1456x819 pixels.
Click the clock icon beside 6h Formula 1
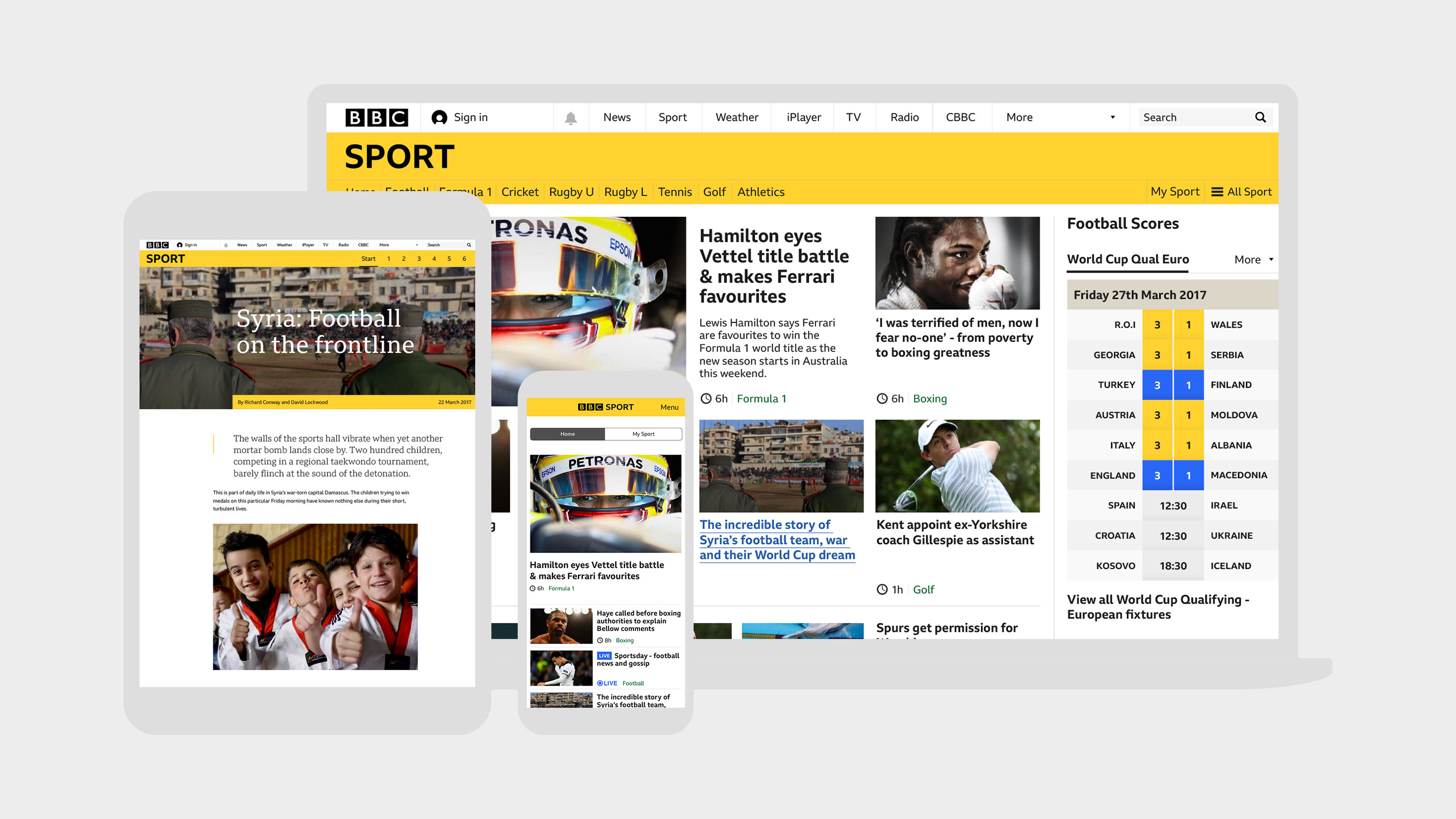[x=706, y=398]
